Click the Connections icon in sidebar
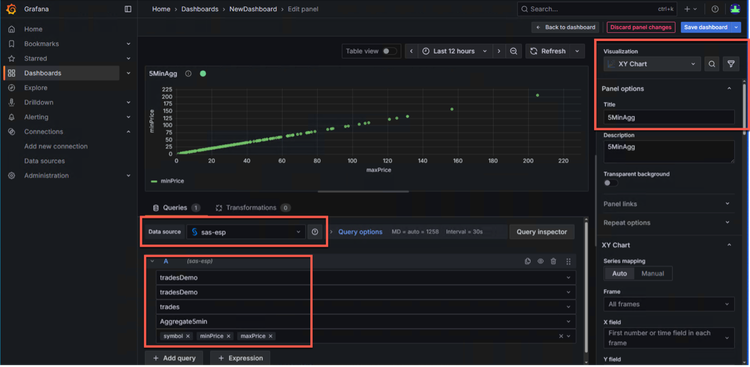This screenshot has height=367, width=750. [x=12, y=132]
